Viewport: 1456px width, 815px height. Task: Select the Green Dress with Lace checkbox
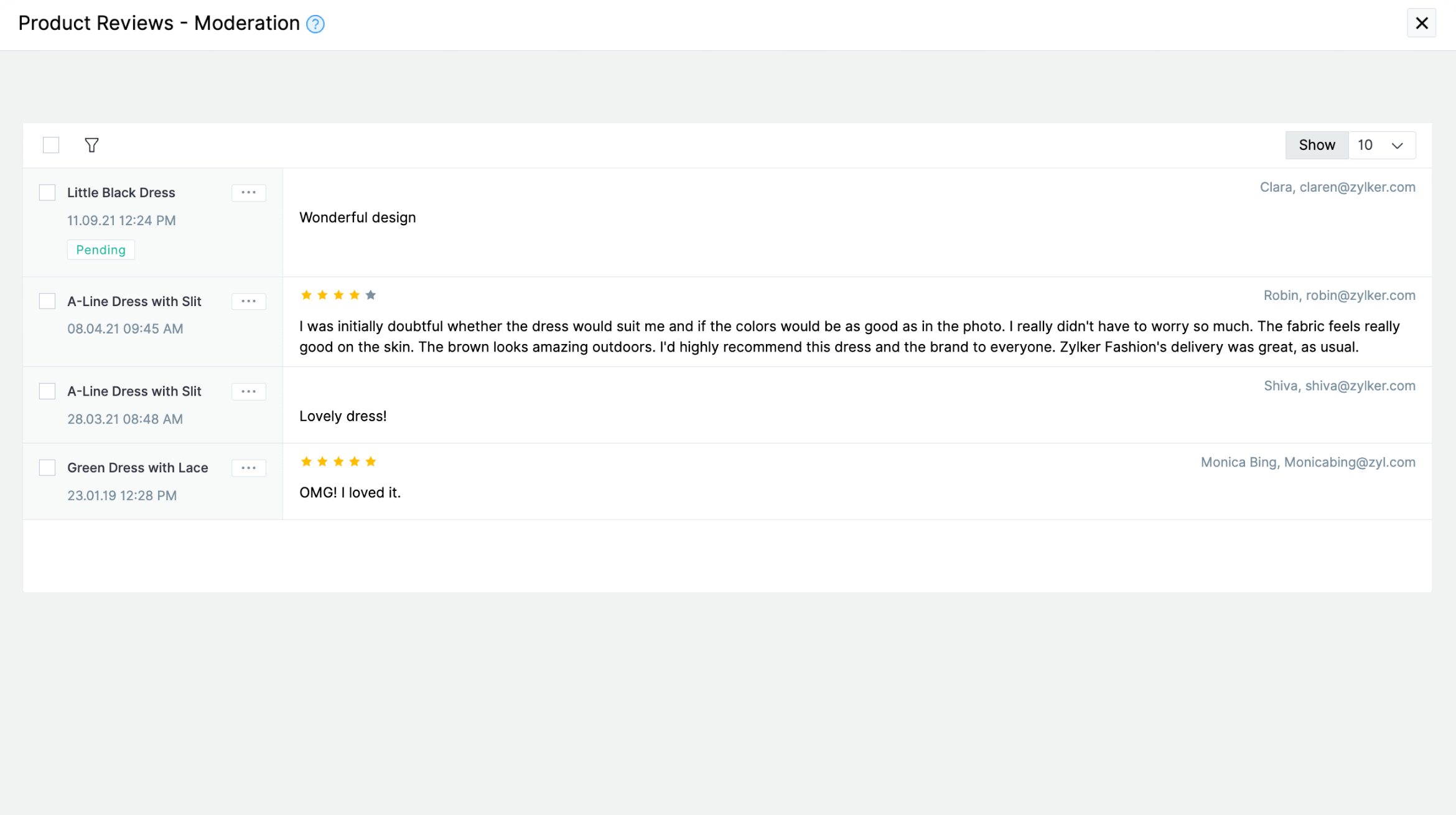(x=47, y=468)
